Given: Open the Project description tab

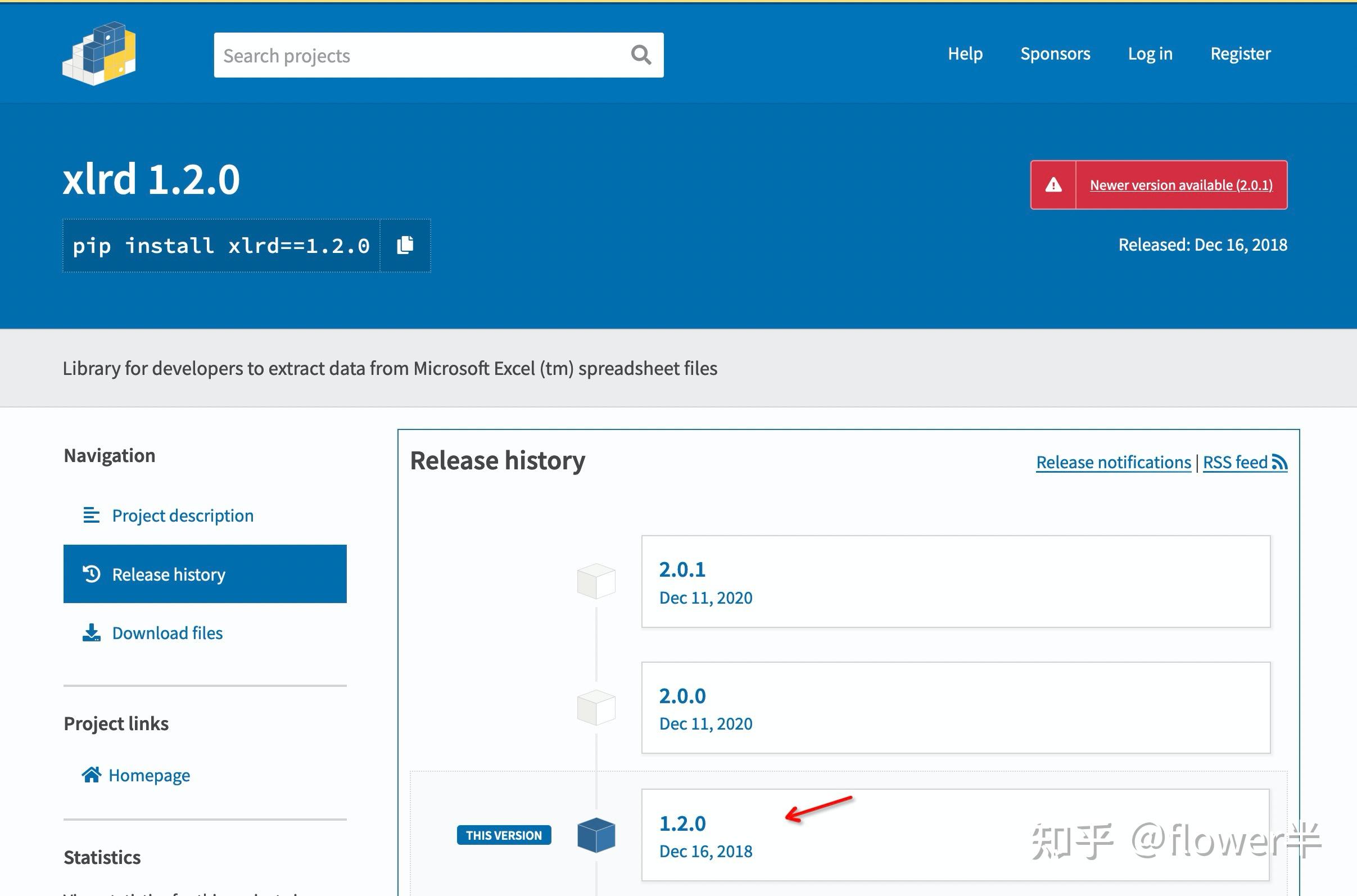Looking at the screenshot, I should (x=182, y=515).
